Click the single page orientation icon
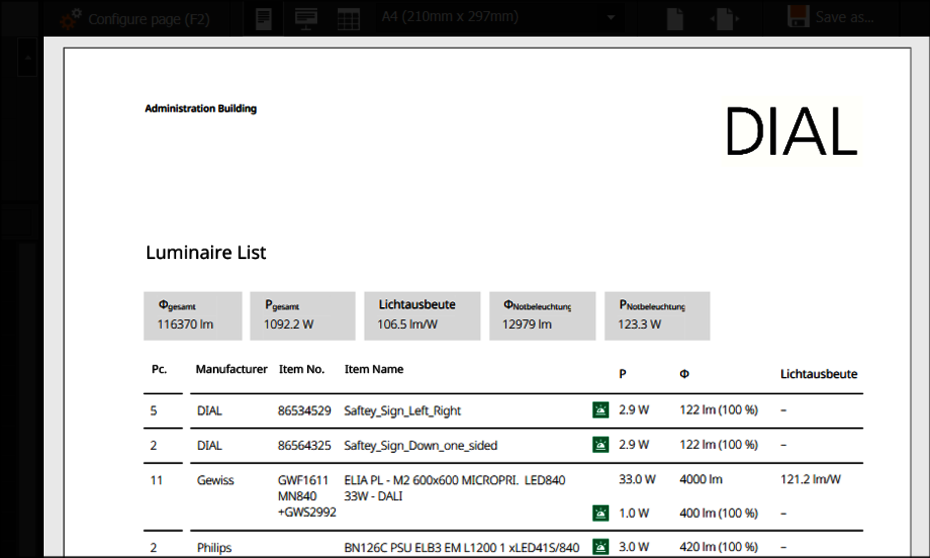Screen dimensions: 930x558 pyautogui.click(x=676, y=18)
